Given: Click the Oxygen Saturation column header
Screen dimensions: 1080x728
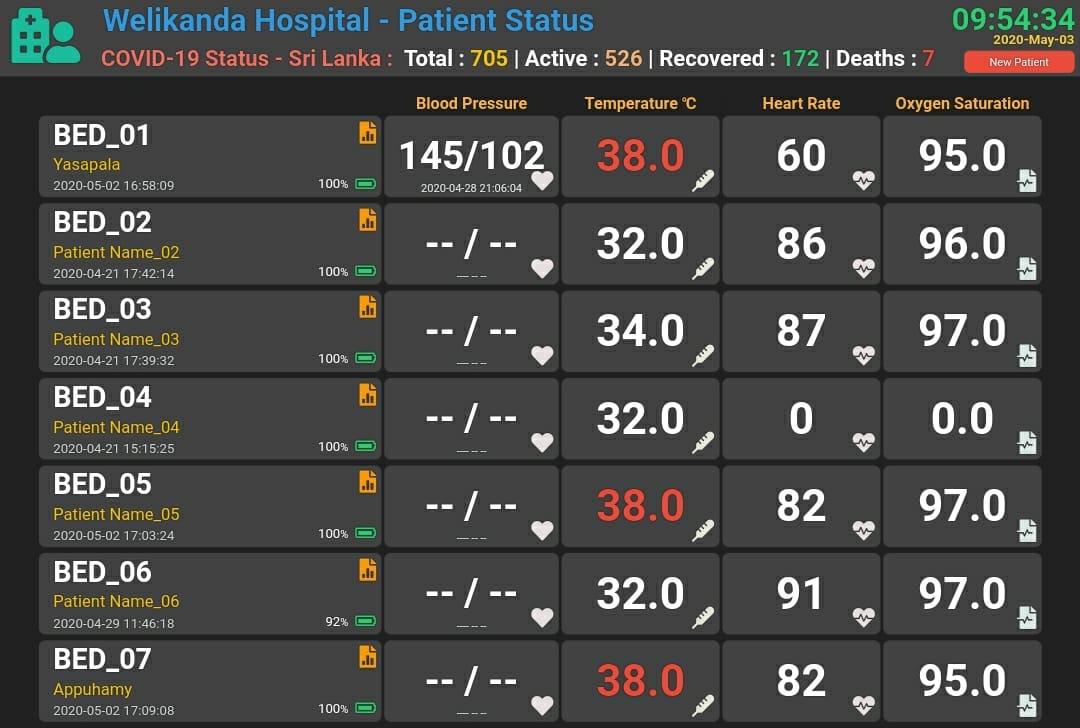Looking at the screenshot, I should coord(962,103).
